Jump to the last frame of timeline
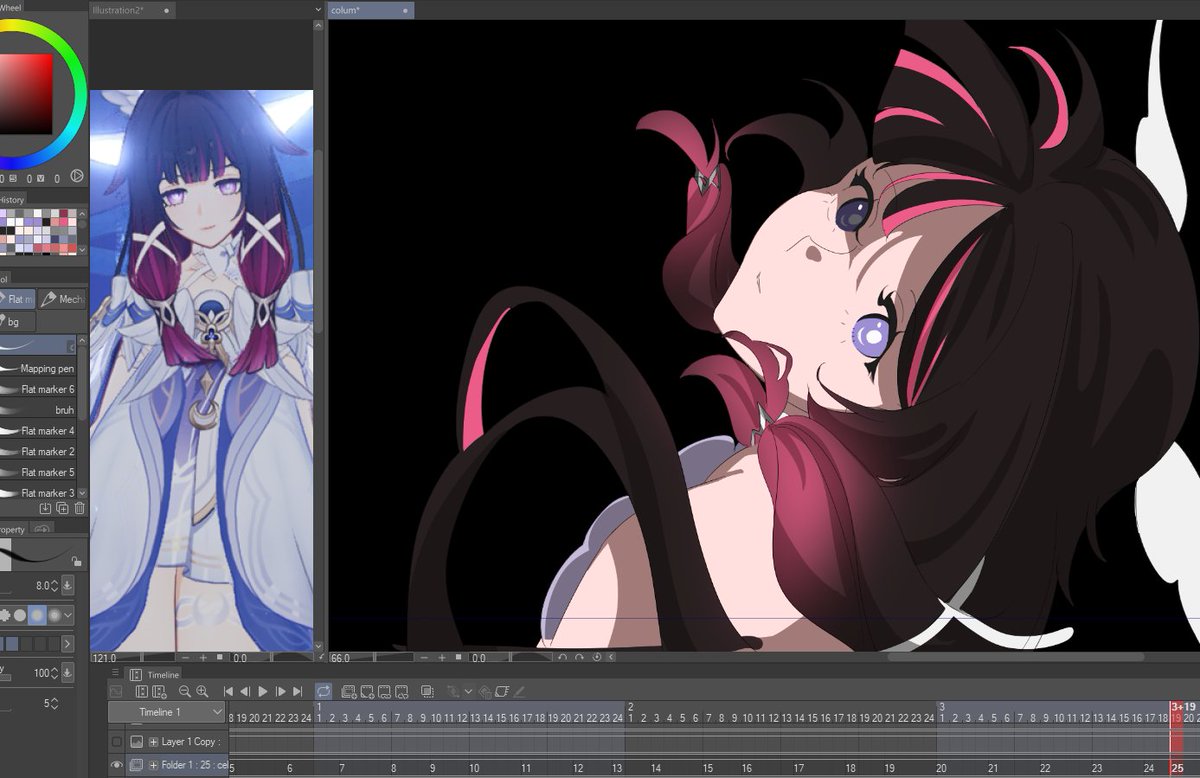This screenshot has height=778, width=1200. point(298,691)
